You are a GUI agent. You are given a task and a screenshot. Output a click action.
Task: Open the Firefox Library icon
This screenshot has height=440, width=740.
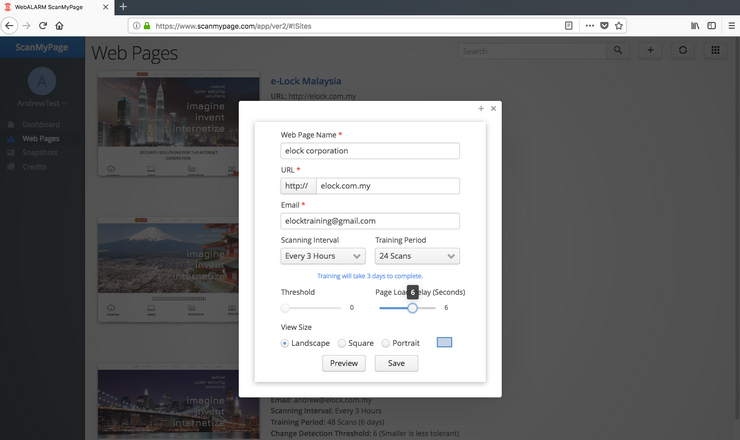coord(695,25)
